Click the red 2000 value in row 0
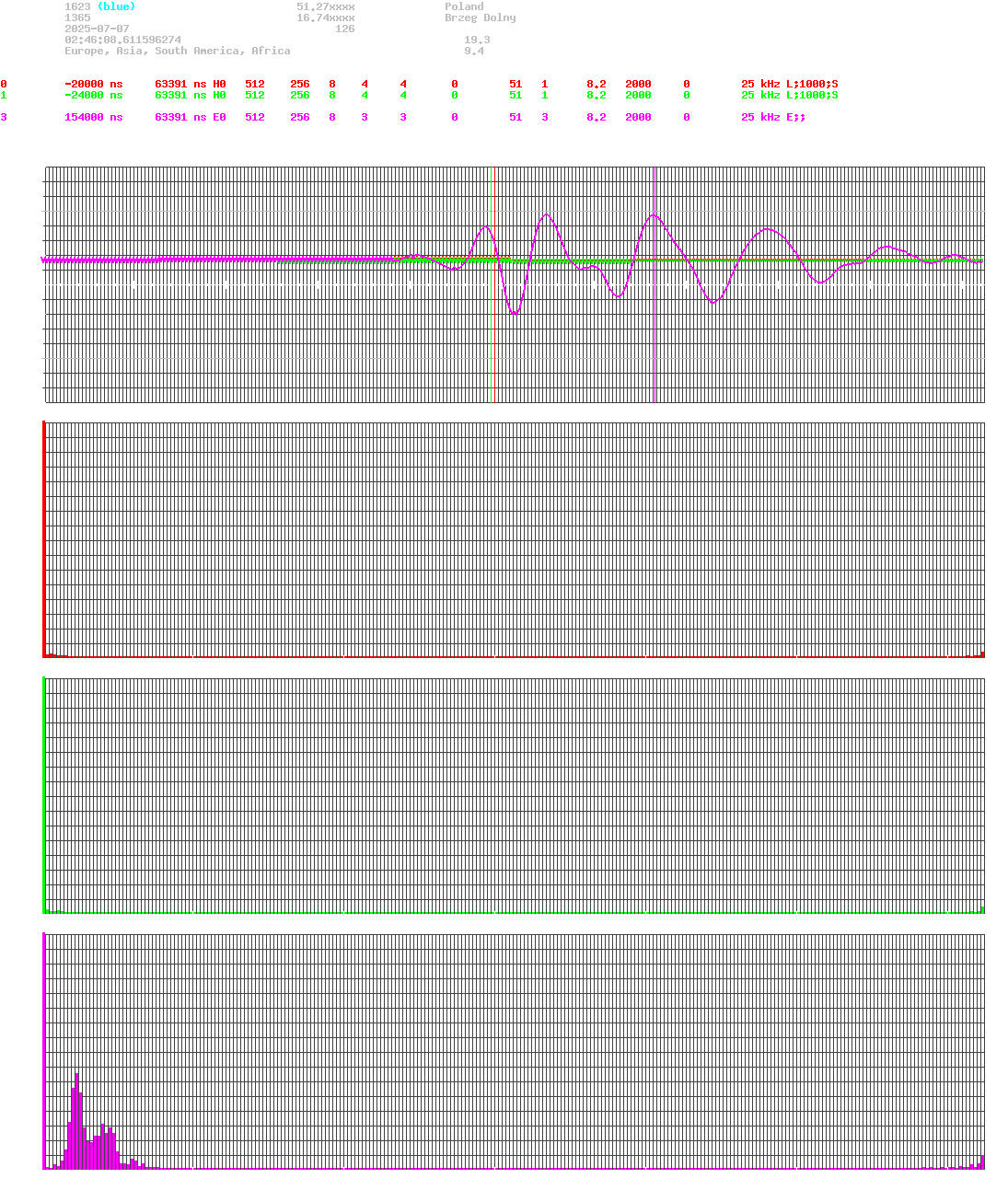1008x1190 pixels. coord(638,84)
